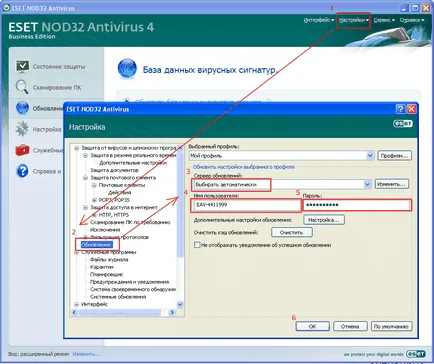Expand the POP3, POP3S tree node
Screen dimensions: 434x364
pyautogui.click(x=94, y=200)
